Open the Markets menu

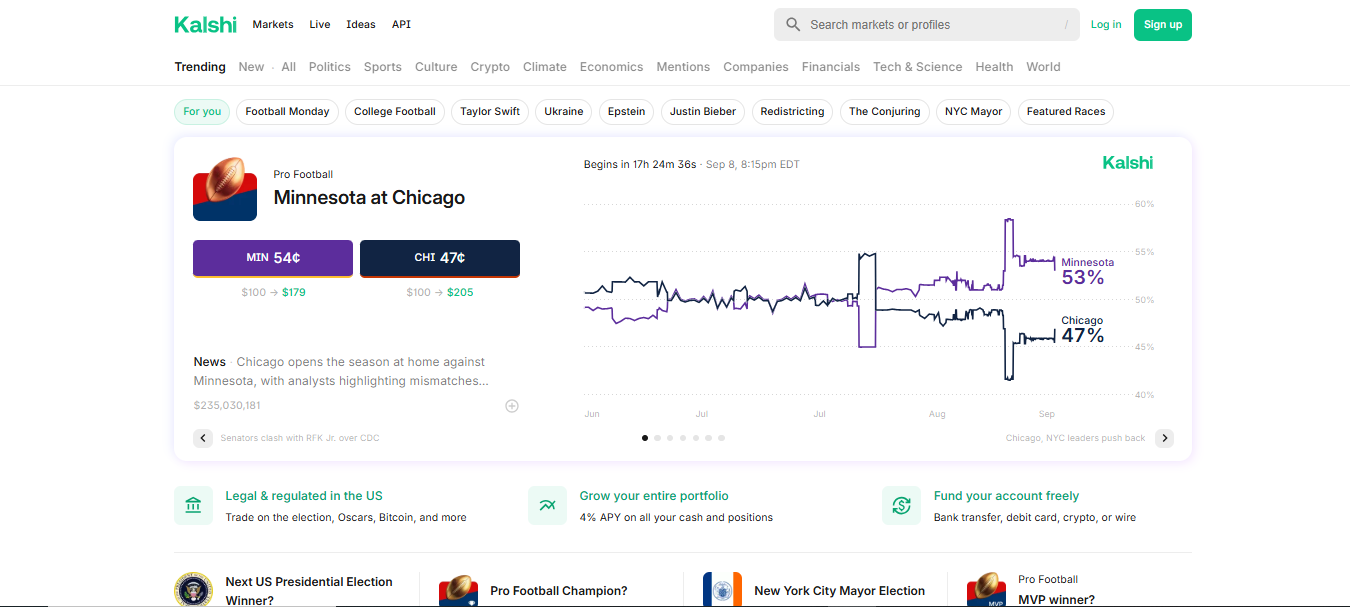tap(273, 24)
